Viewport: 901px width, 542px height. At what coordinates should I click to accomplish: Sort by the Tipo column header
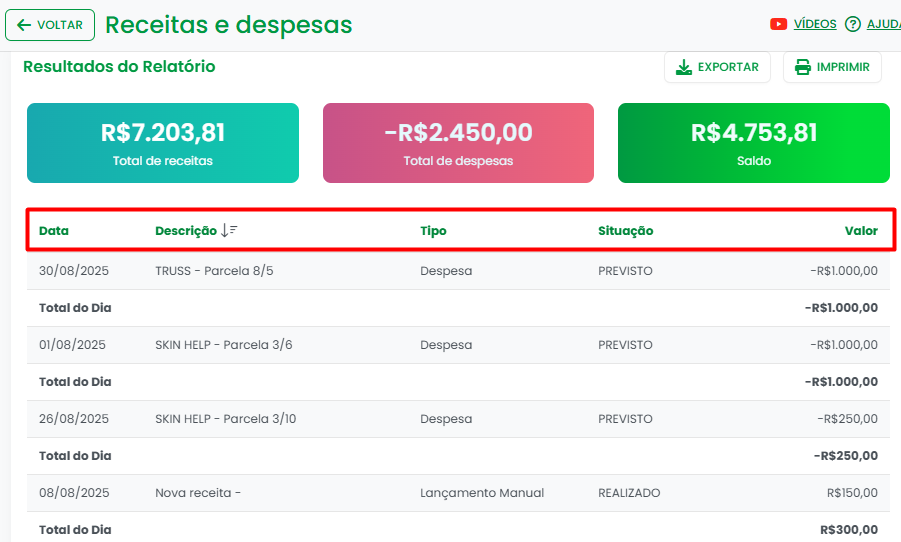coord(433,231)
